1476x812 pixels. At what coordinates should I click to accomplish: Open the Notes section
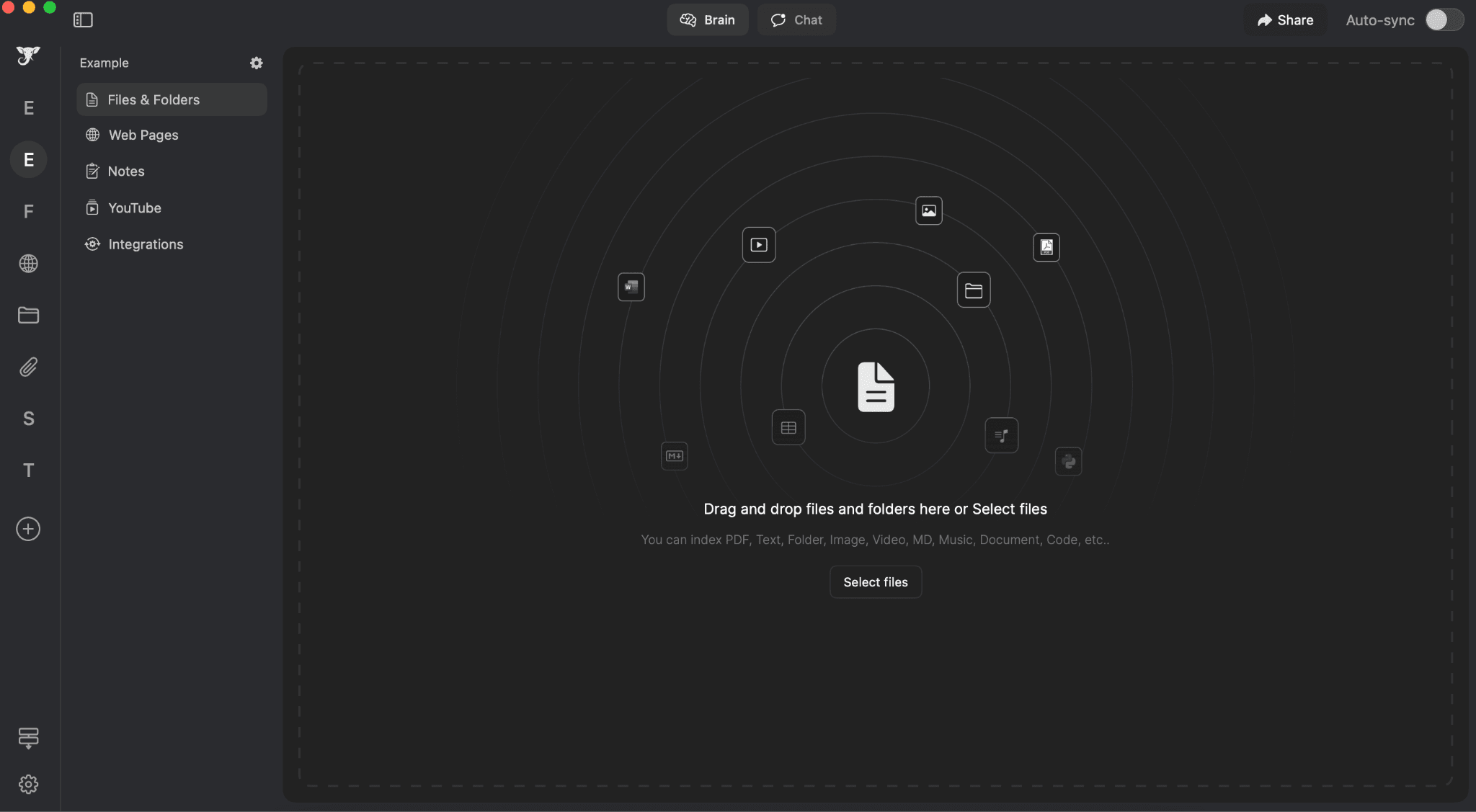click(126, 171)
